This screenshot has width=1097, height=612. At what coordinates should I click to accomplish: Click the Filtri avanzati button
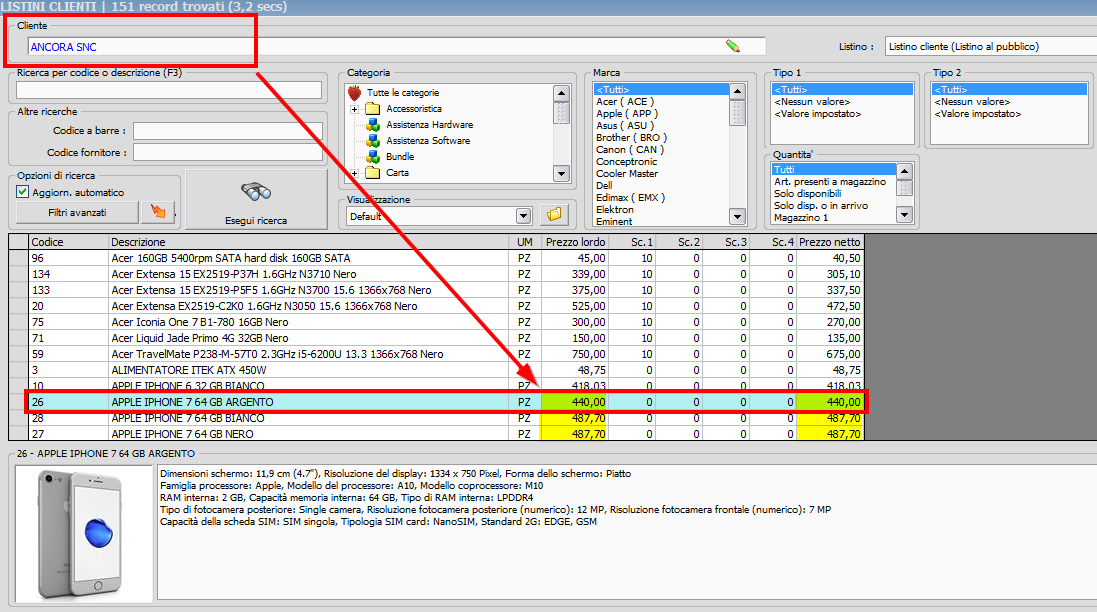click(77, 212)
